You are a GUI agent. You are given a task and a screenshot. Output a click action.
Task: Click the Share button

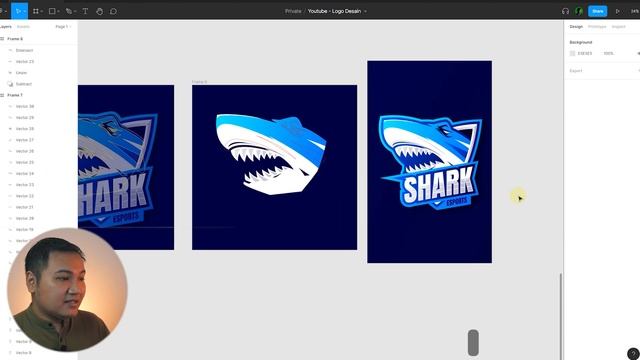tap(598, 11)
